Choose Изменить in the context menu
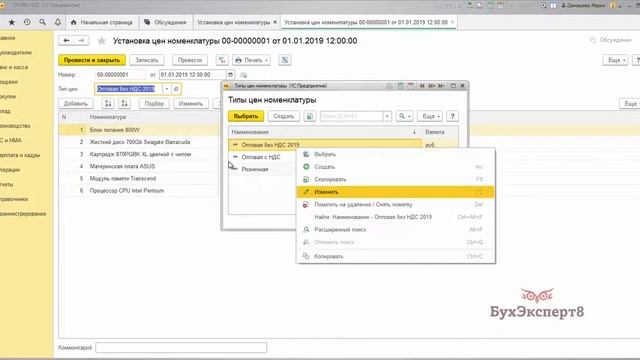 [x=395, y=192]
